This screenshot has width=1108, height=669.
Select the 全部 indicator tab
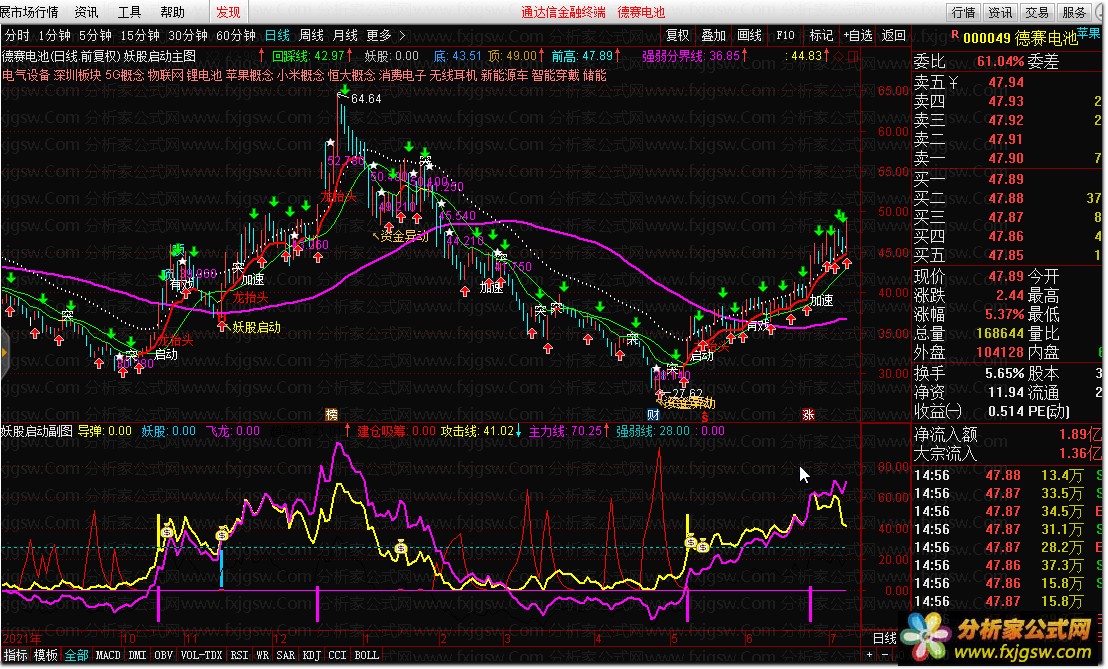point(76,656)
